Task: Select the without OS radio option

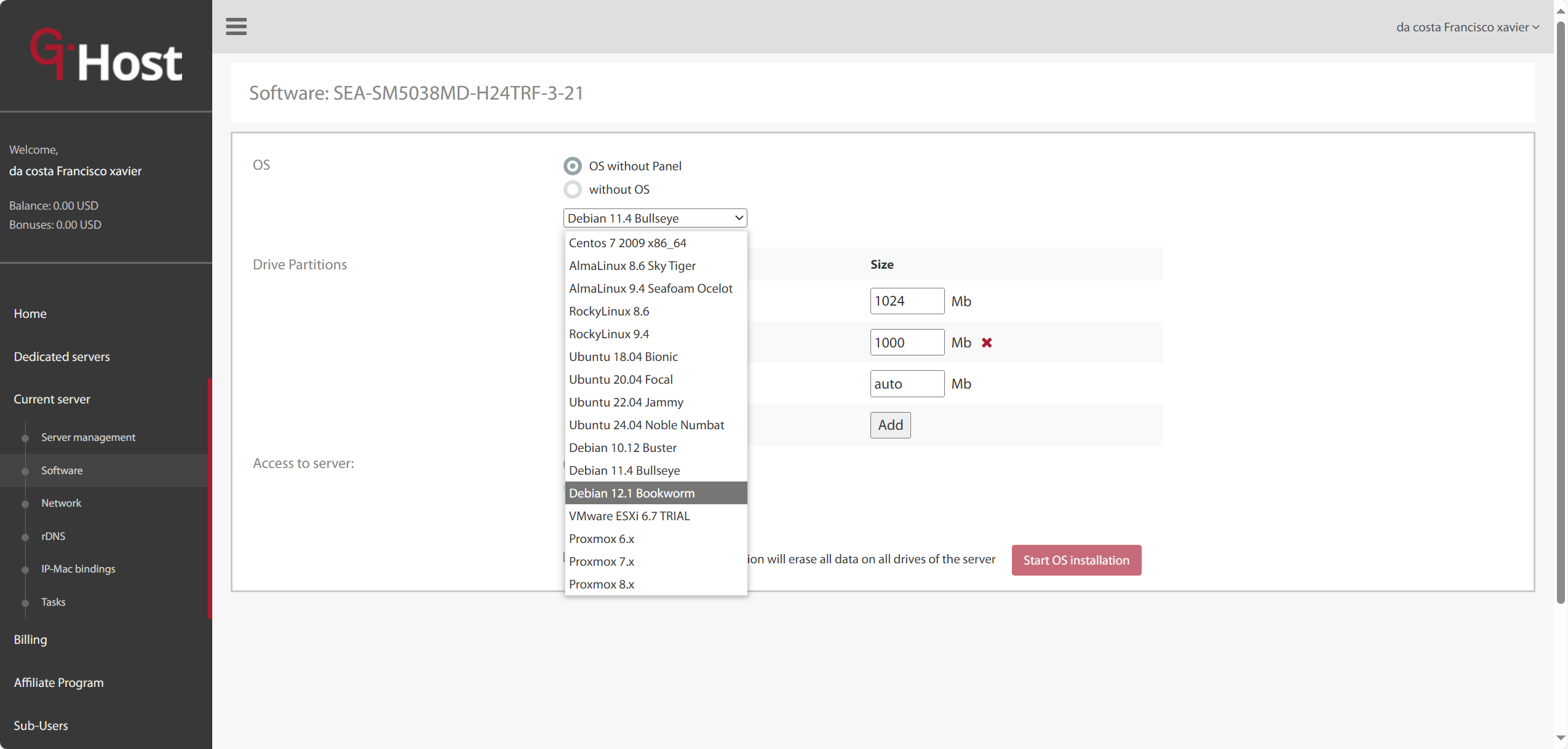Action: click(573, 189)
